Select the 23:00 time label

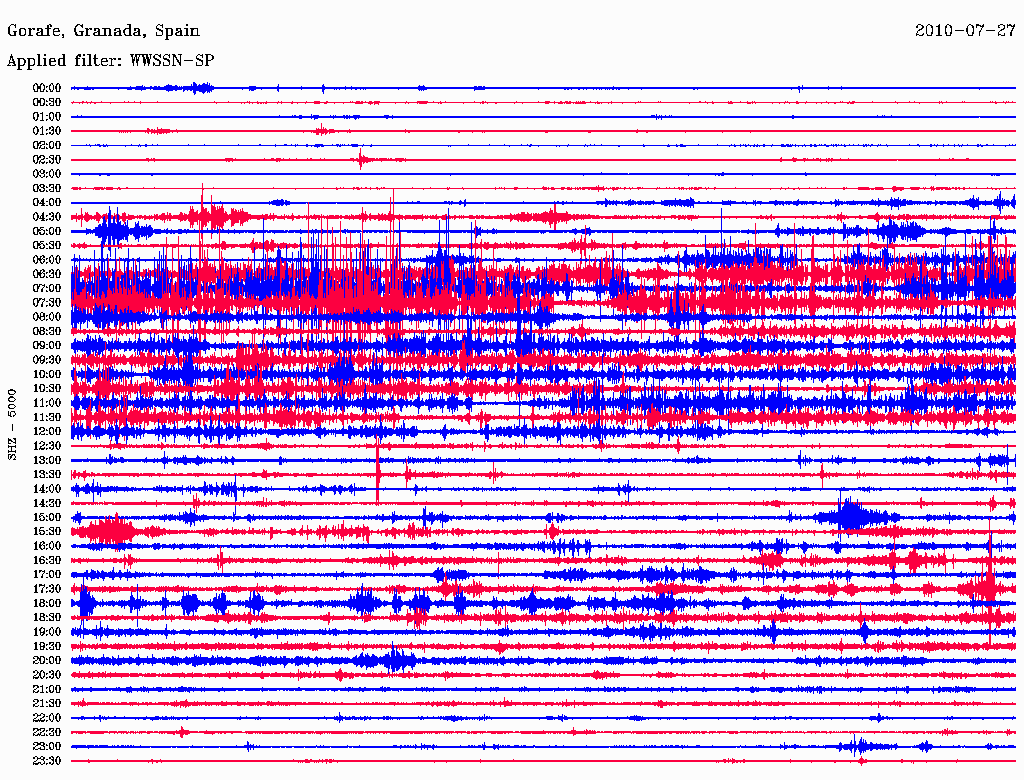point(46,747)
